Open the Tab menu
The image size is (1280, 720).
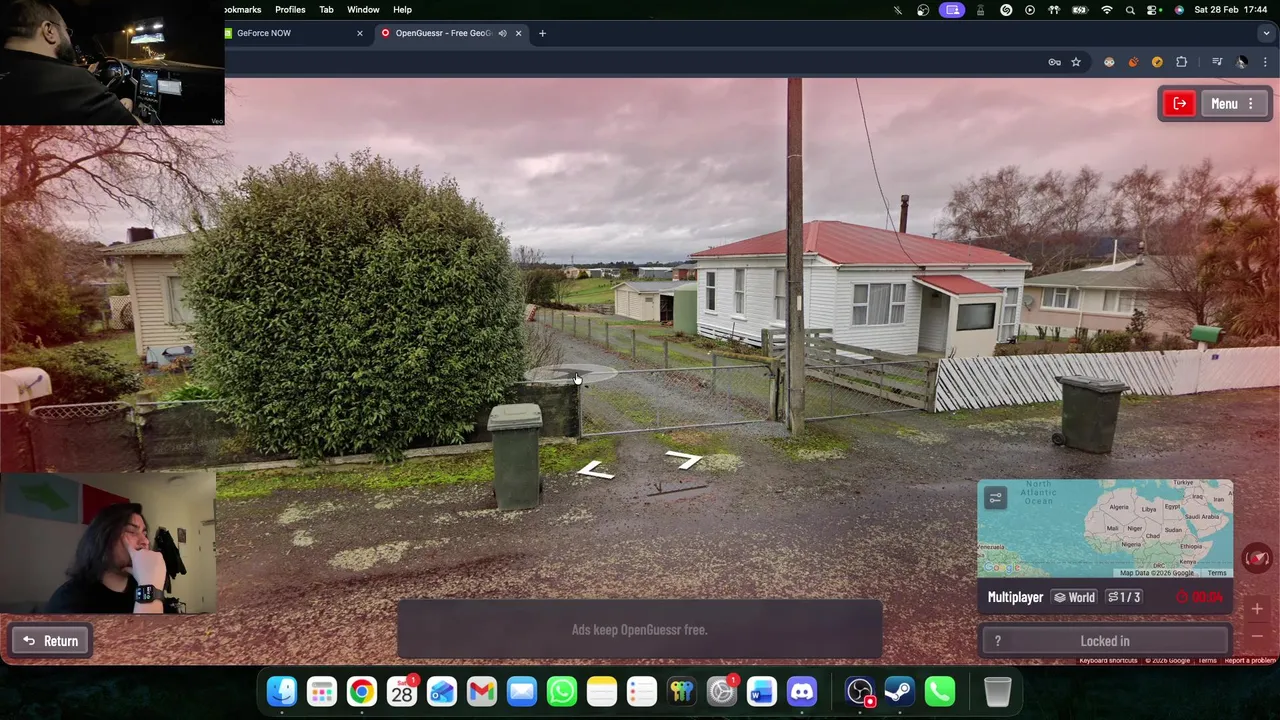326,10
